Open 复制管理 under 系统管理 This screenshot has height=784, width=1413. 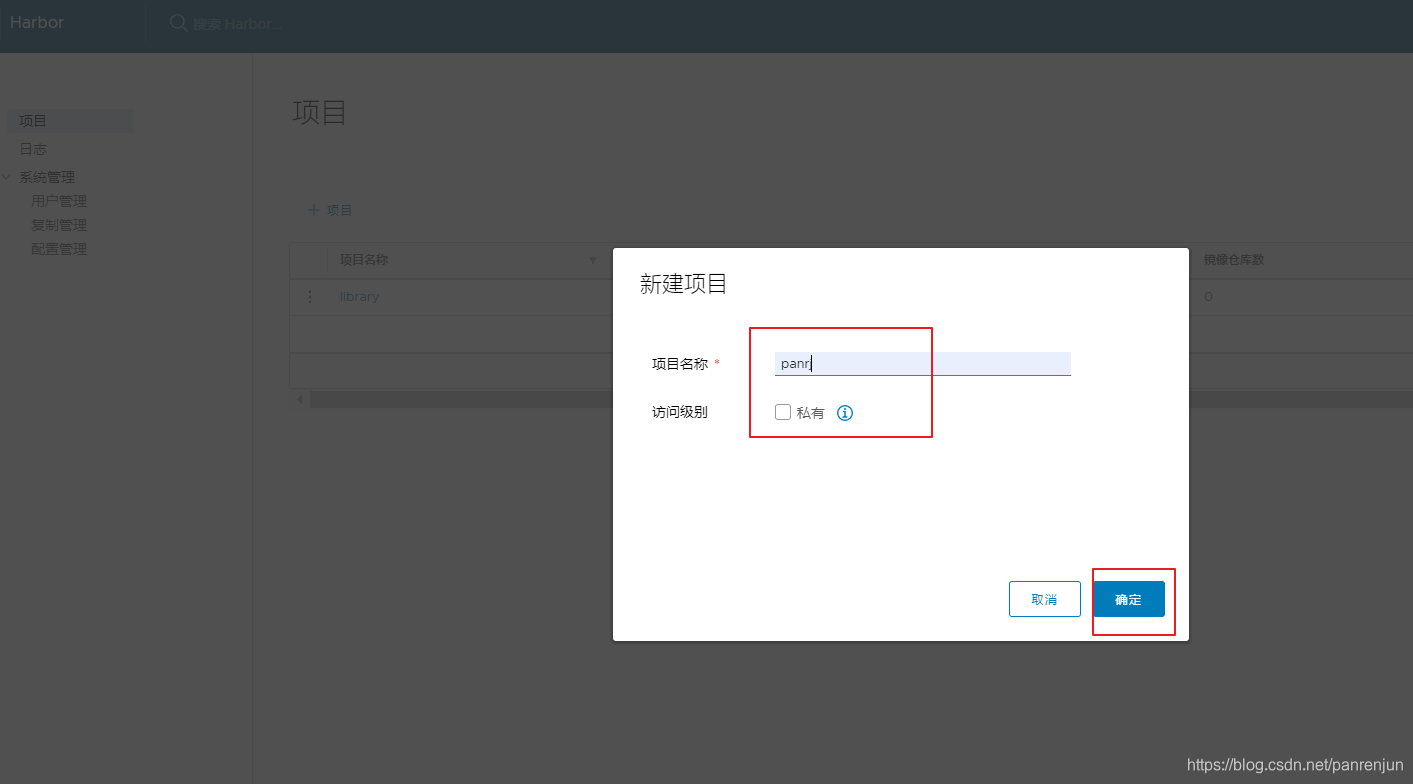pos(59,225)
